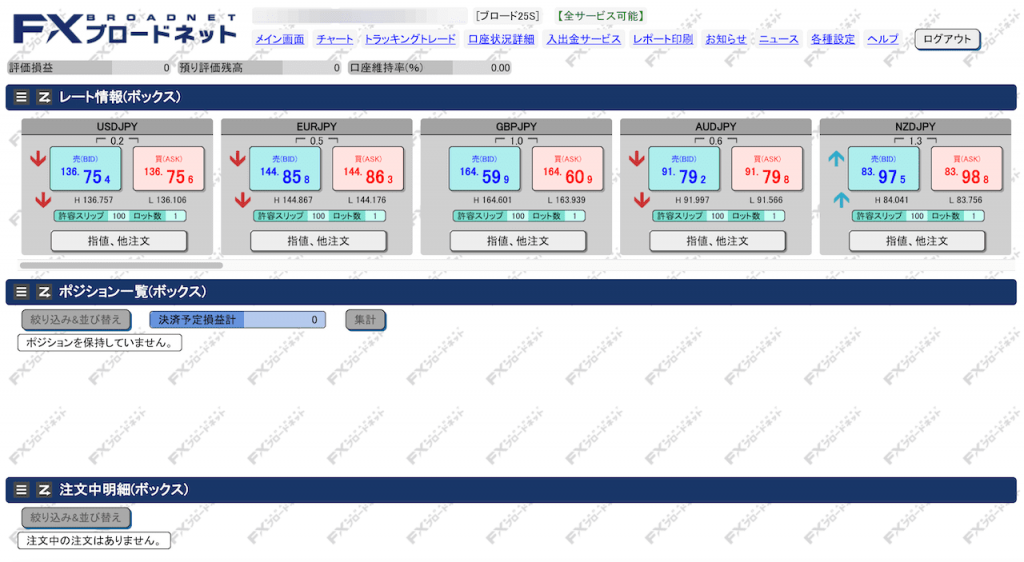Image resolution: width=1024 pixels, height=562 pixels.
Task: Click 注文中の注文はありません。 message
Action: click(x=94, y=540)
